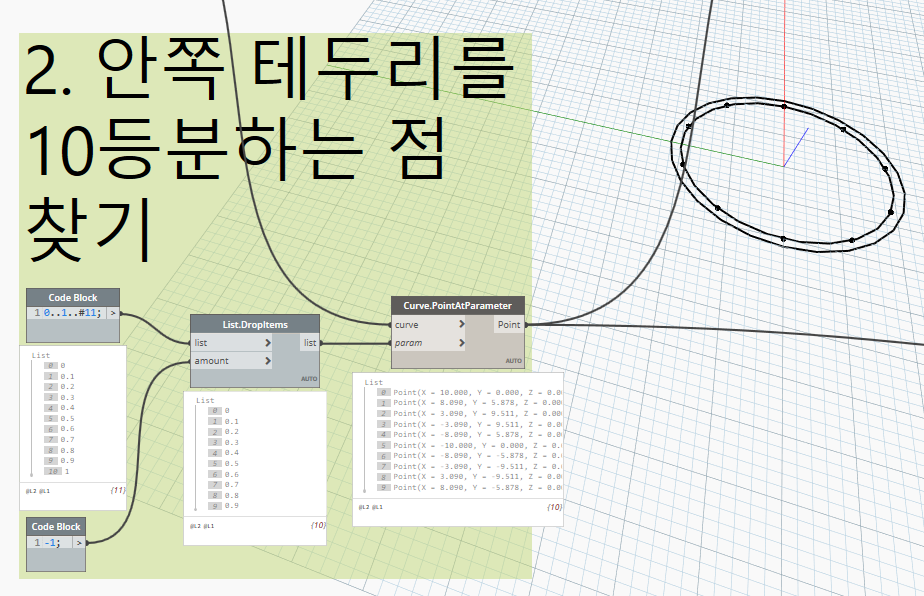Click the Point output port of Curve.PointAtParameter
Viewport: 924px width, 596px height.
tap(509, 324)
